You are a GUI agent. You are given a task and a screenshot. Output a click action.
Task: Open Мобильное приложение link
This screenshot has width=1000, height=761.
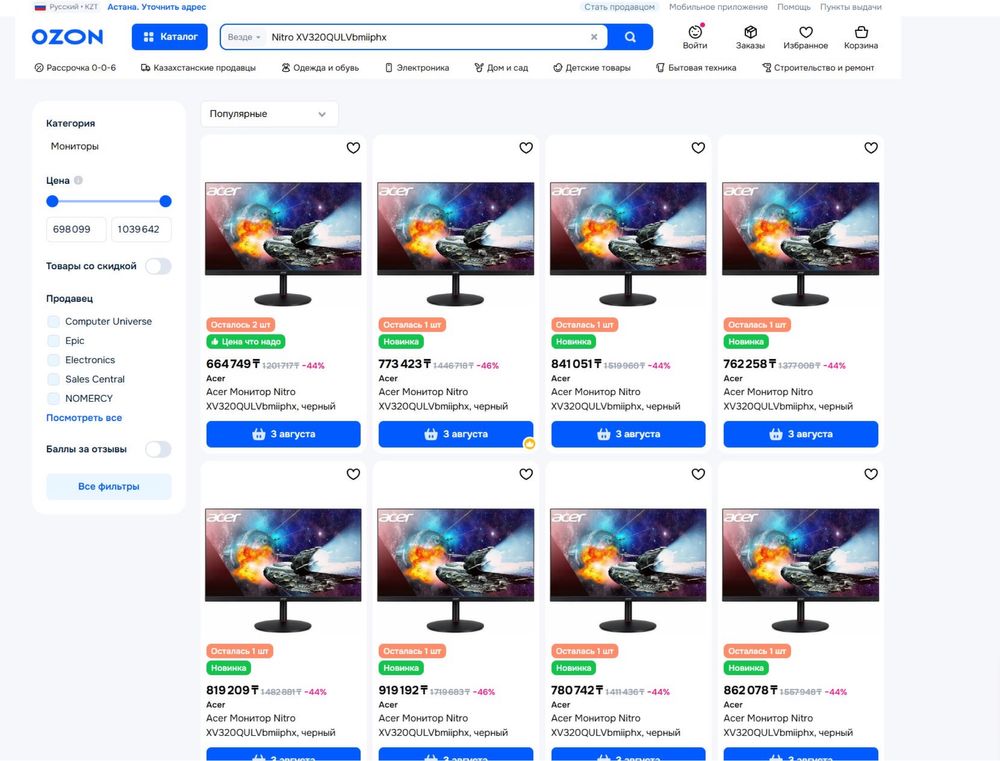tap(718, 7)
